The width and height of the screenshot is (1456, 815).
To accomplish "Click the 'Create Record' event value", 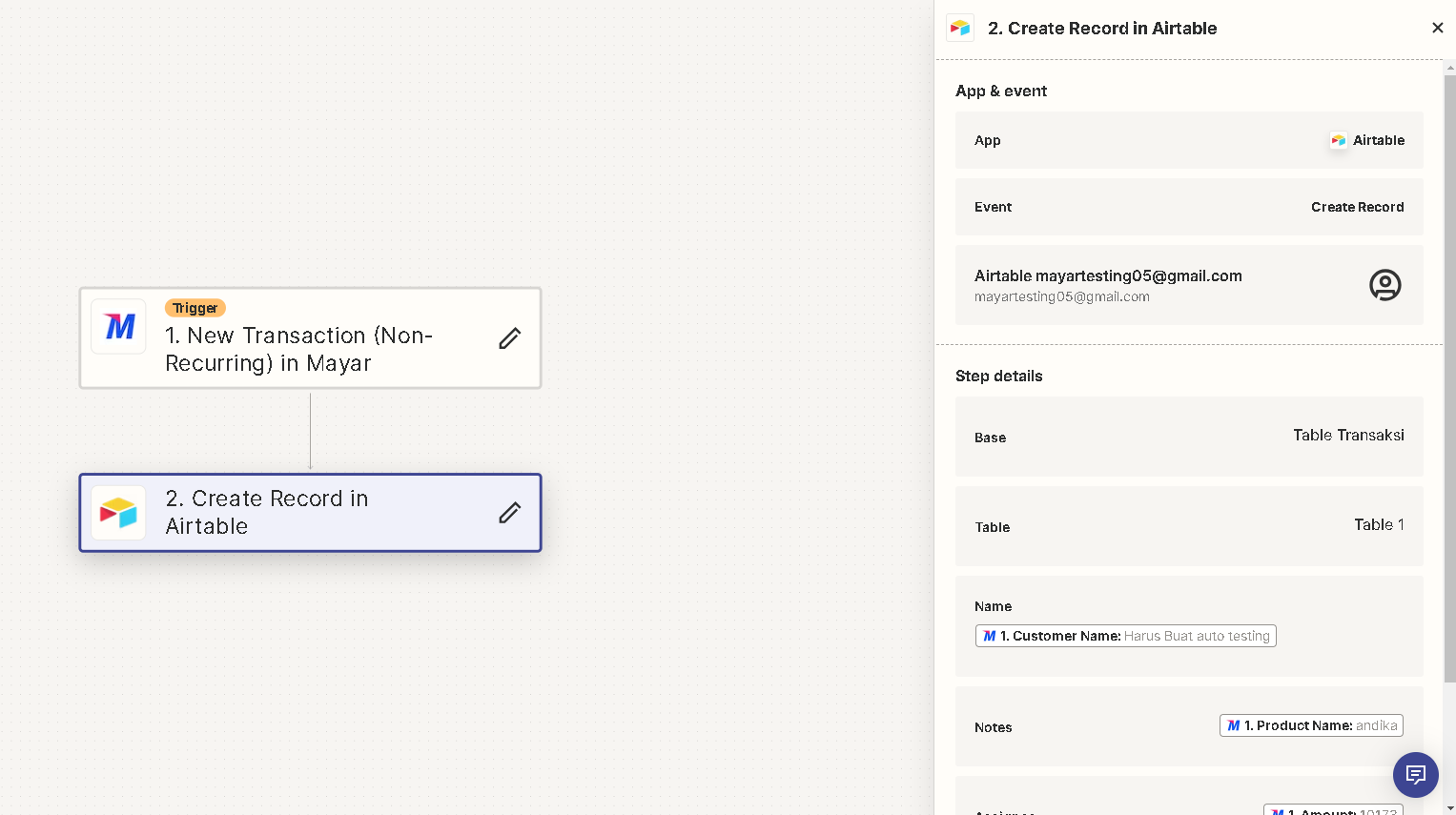I will tap(1357, 207).
